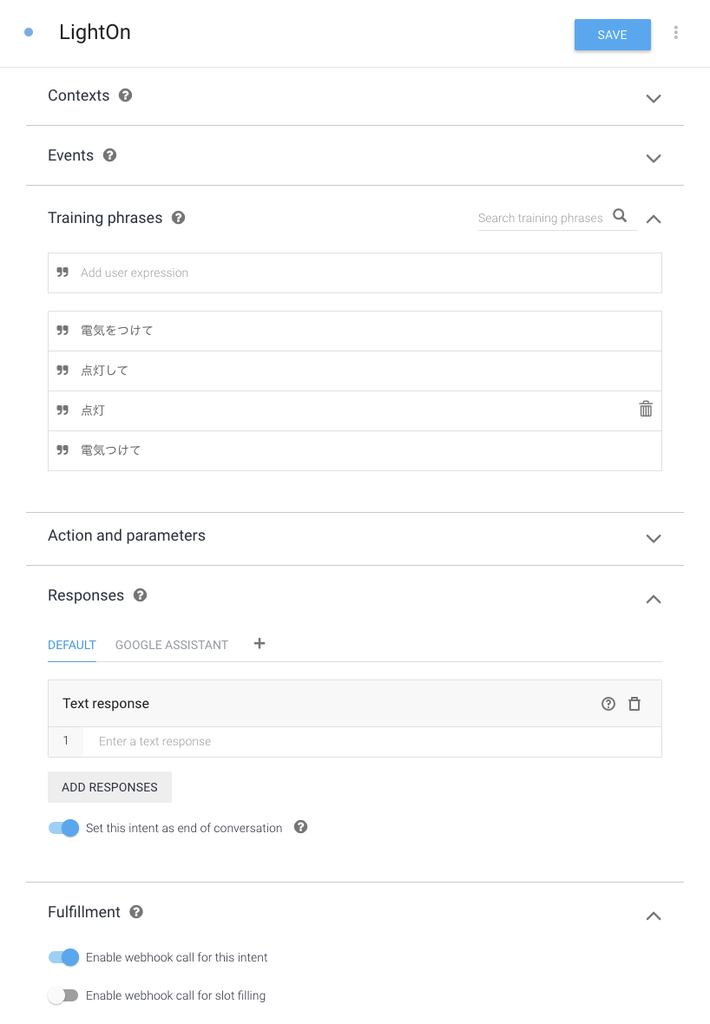Open the three-dot more options menu
Image resolution: width=710 pixels, height=1024 pixels.
click(x=676, y=33)
